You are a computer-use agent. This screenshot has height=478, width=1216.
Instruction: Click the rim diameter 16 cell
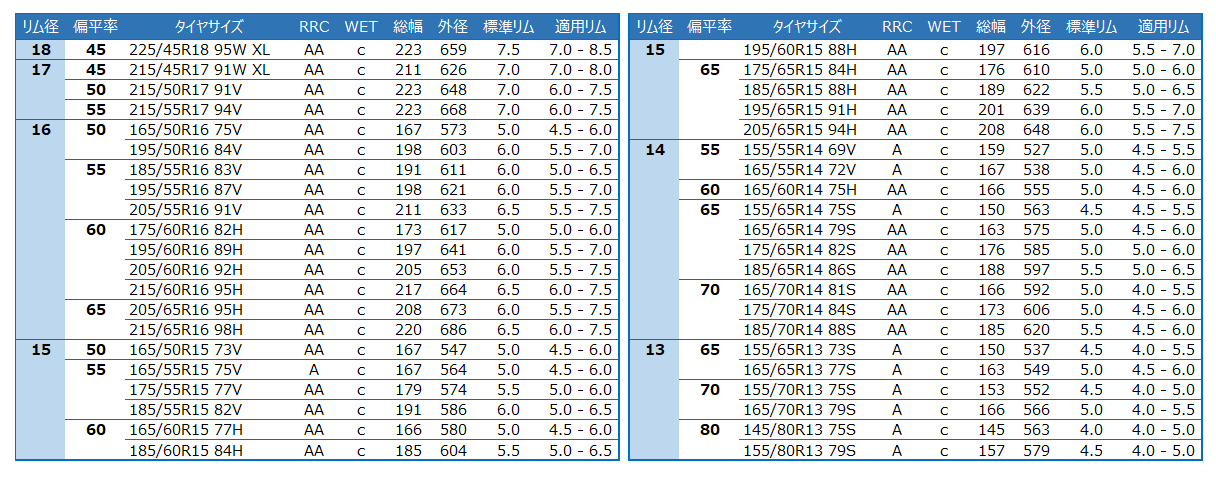point(41,129)
